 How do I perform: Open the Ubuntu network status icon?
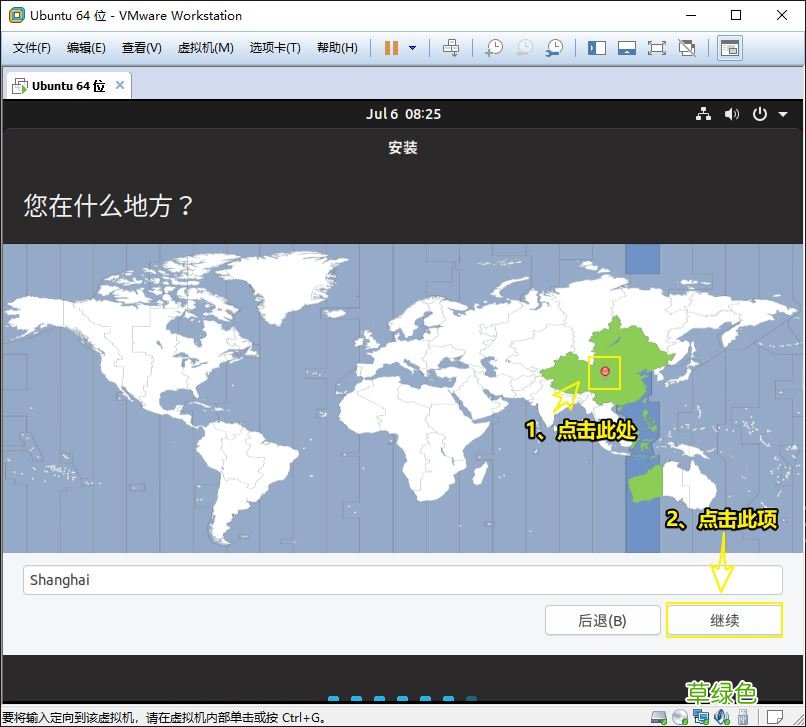coord(703,114)
